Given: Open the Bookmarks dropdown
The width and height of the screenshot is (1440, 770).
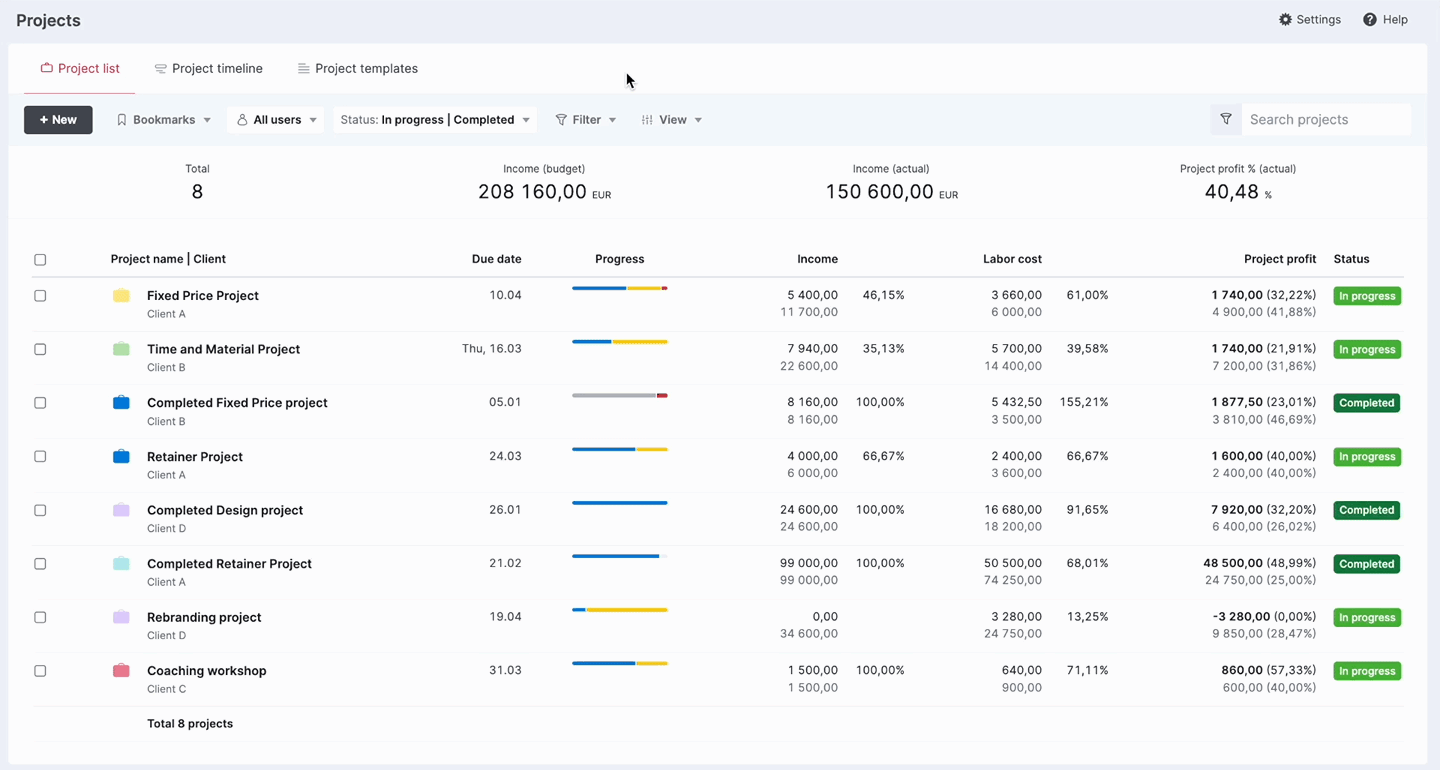Looking at the screenshot, I should click(x=163, y=120).
